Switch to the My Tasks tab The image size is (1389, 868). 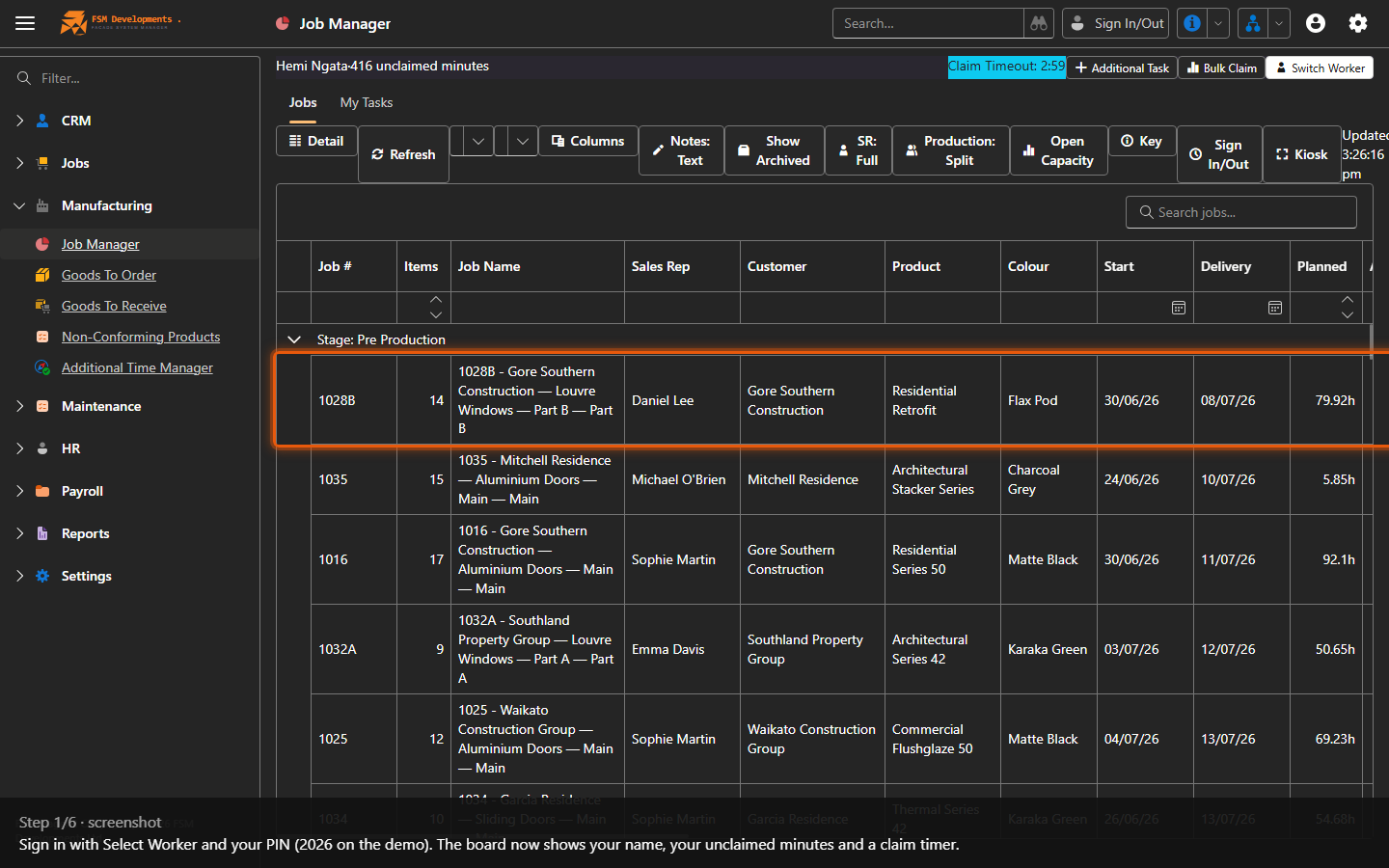pyautogui.click(x=367, y=102)
